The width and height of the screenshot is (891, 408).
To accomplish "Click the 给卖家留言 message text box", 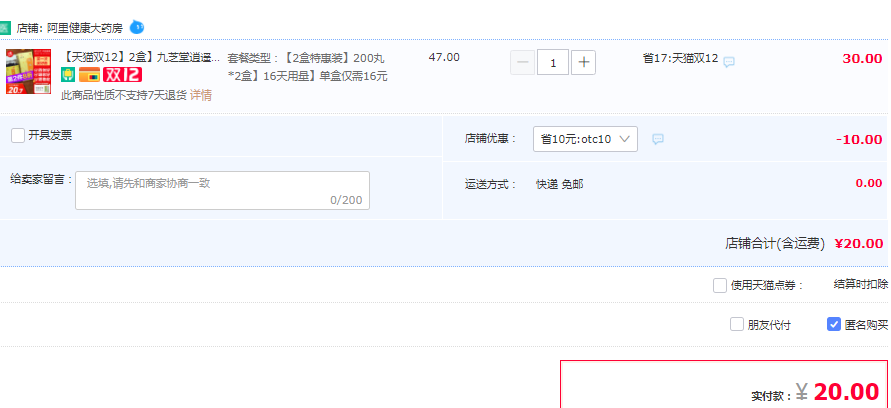I will pos(222,190).
